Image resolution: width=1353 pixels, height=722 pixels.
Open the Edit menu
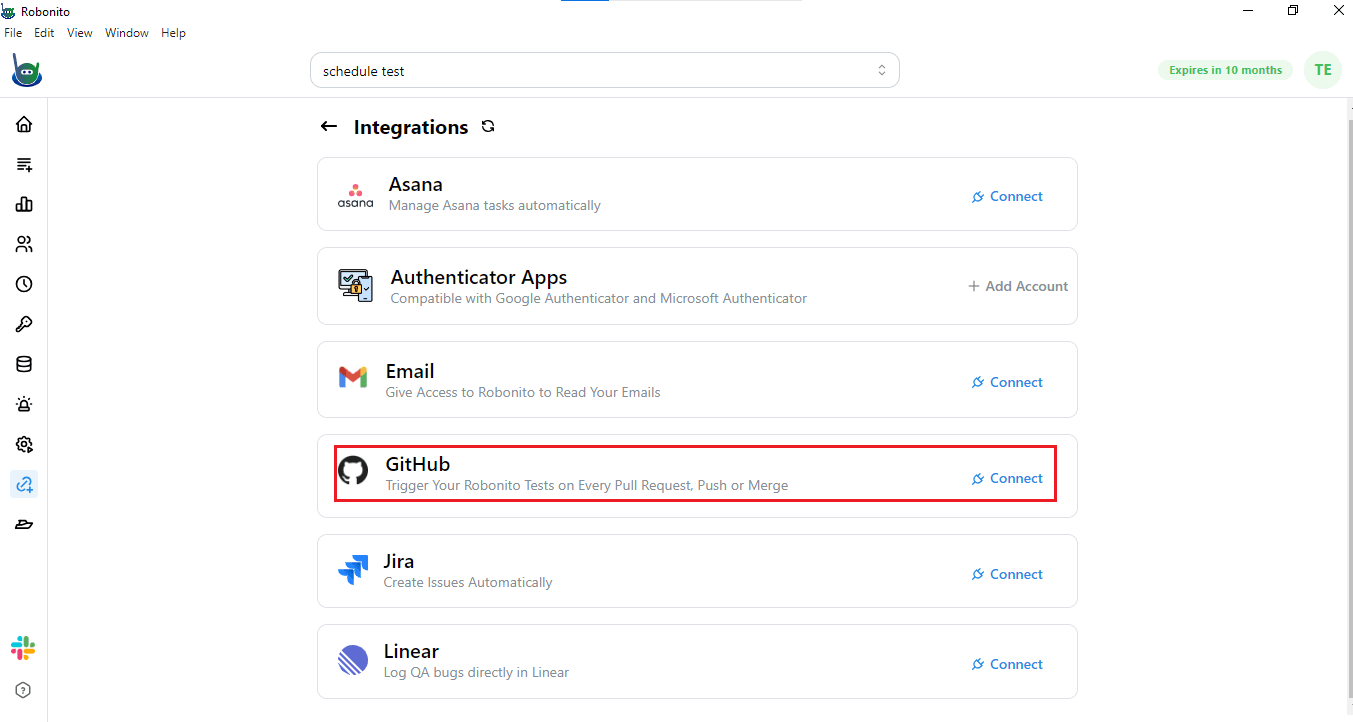pyautogui.click(x=44, y=33)
